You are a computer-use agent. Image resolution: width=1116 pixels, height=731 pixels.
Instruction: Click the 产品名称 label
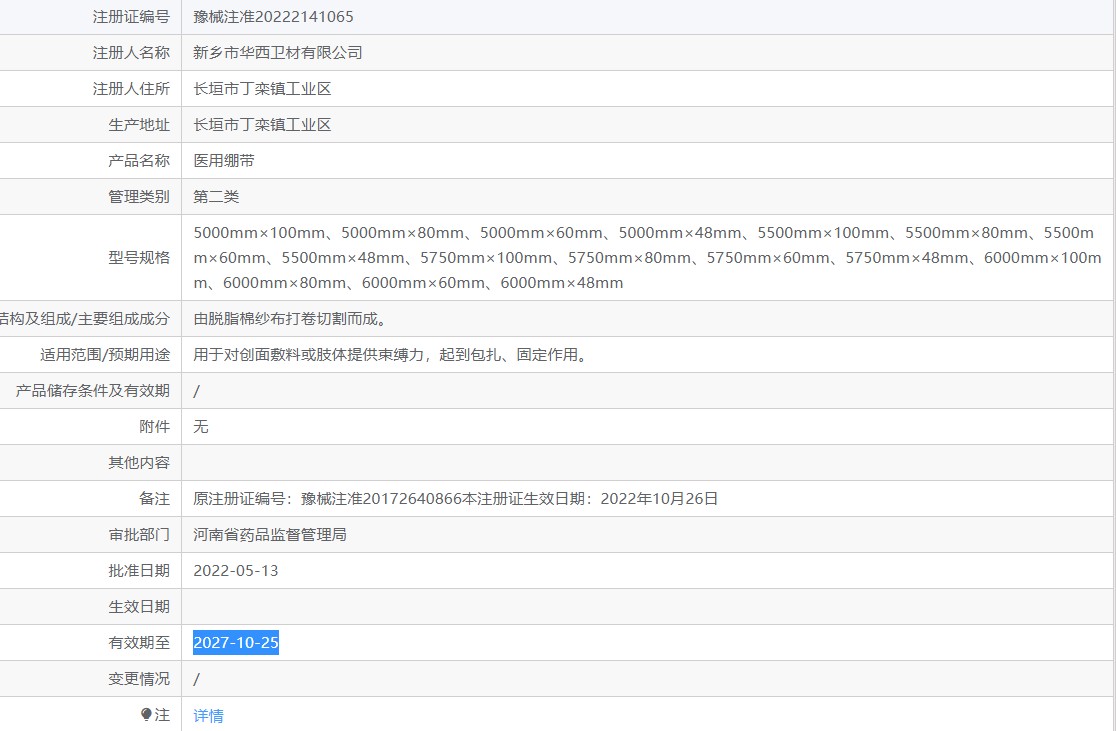click(x=139, y=161)
